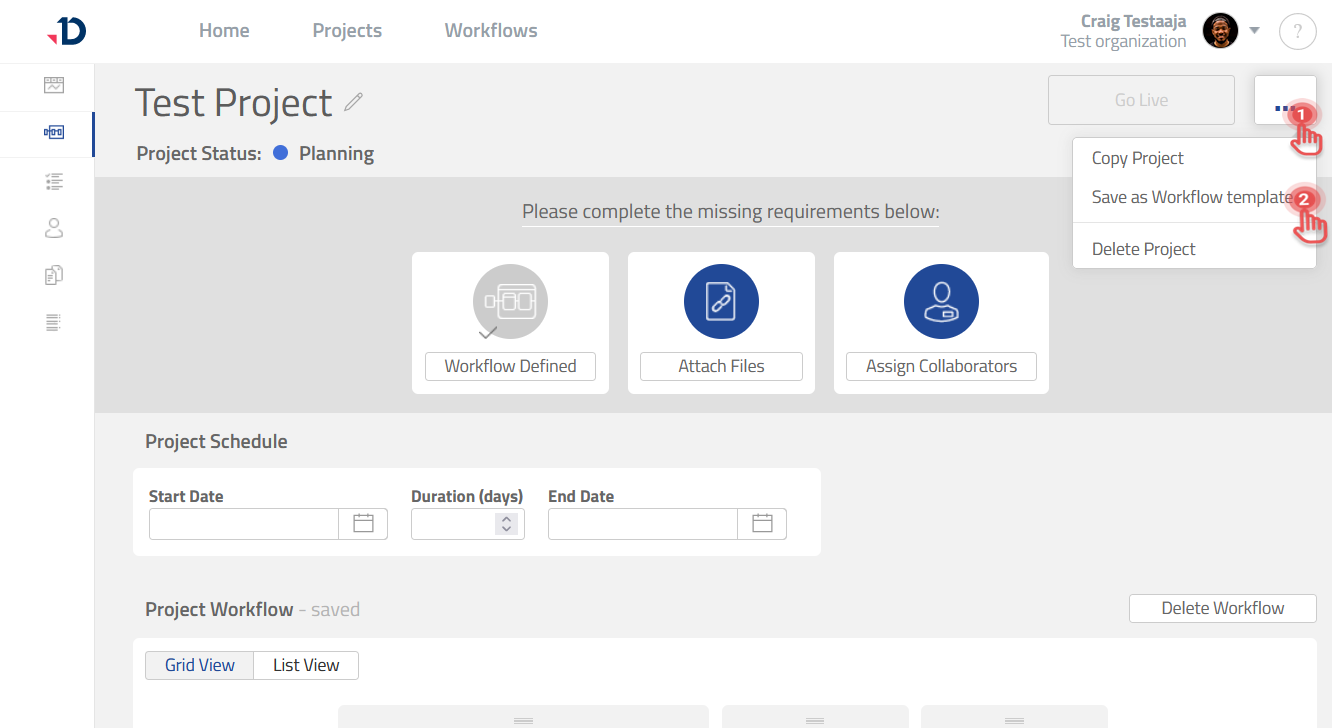Switch to List View

pos(306,665)
